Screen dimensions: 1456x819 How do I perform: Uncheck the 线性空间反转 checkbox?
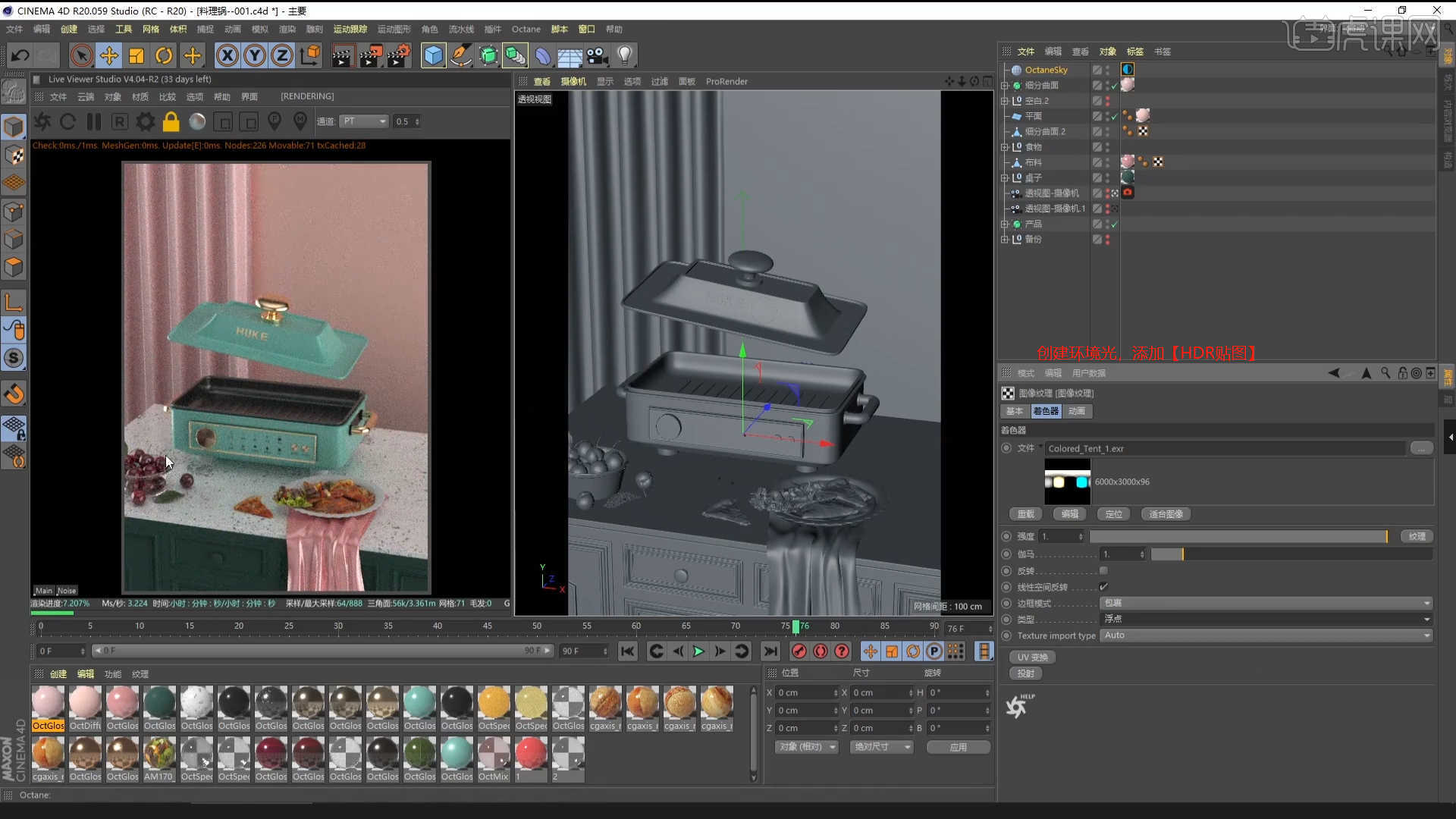pos(1104,587)
